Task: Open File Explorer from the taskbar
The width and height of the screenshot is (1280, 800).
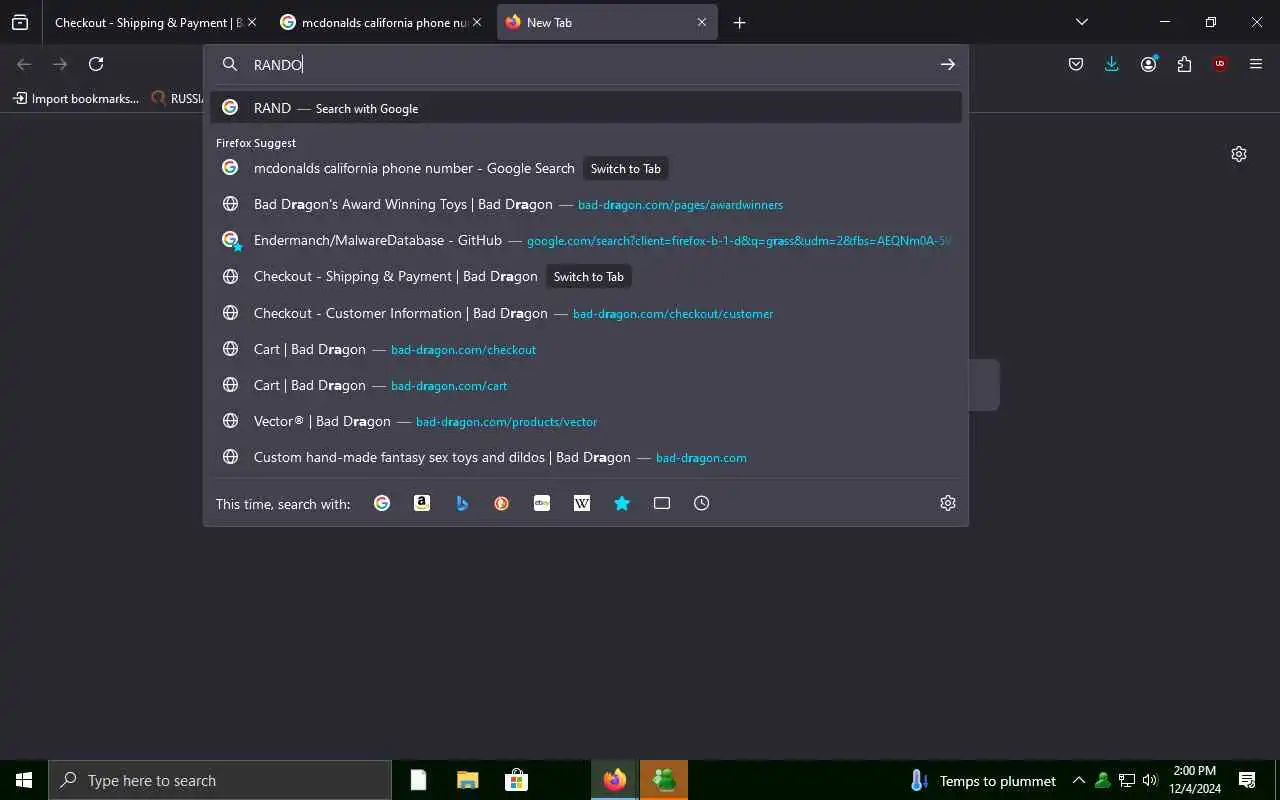Action: click(467, 780)
